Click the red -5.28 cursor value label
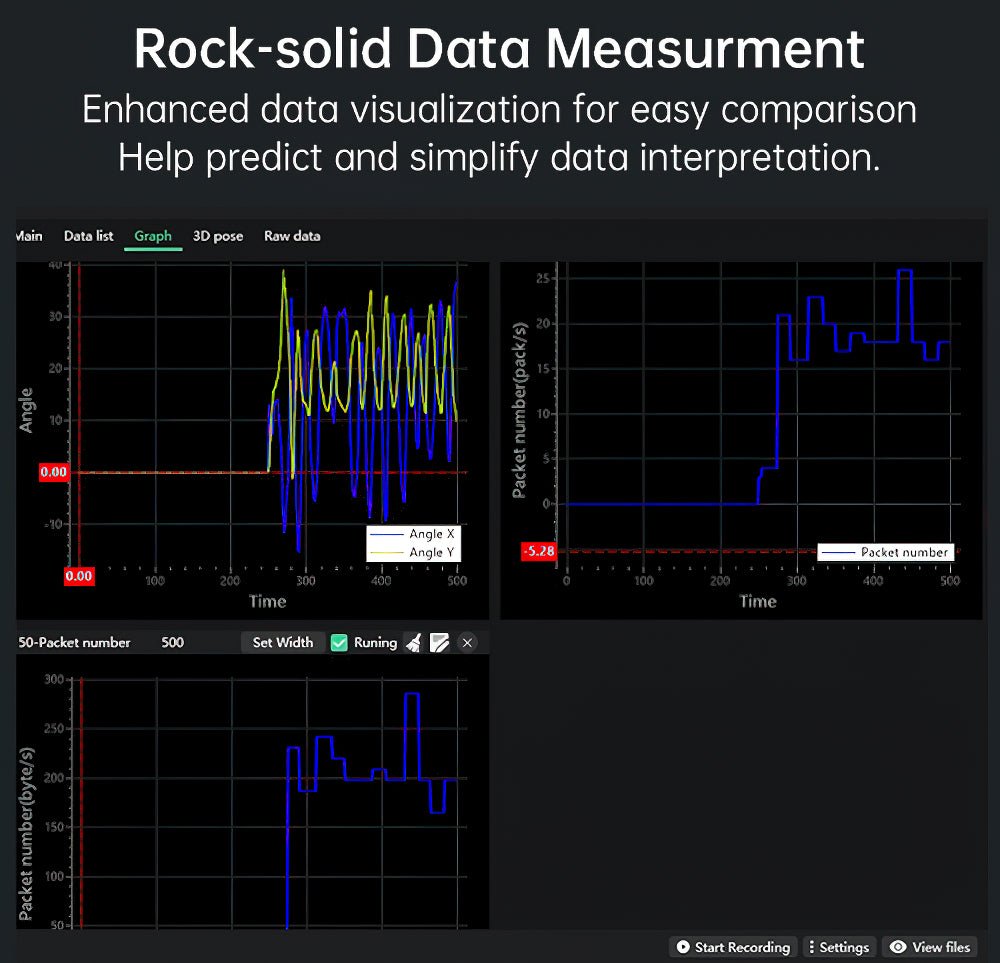This screenshot has height=963, width=1000. (538, 551)
